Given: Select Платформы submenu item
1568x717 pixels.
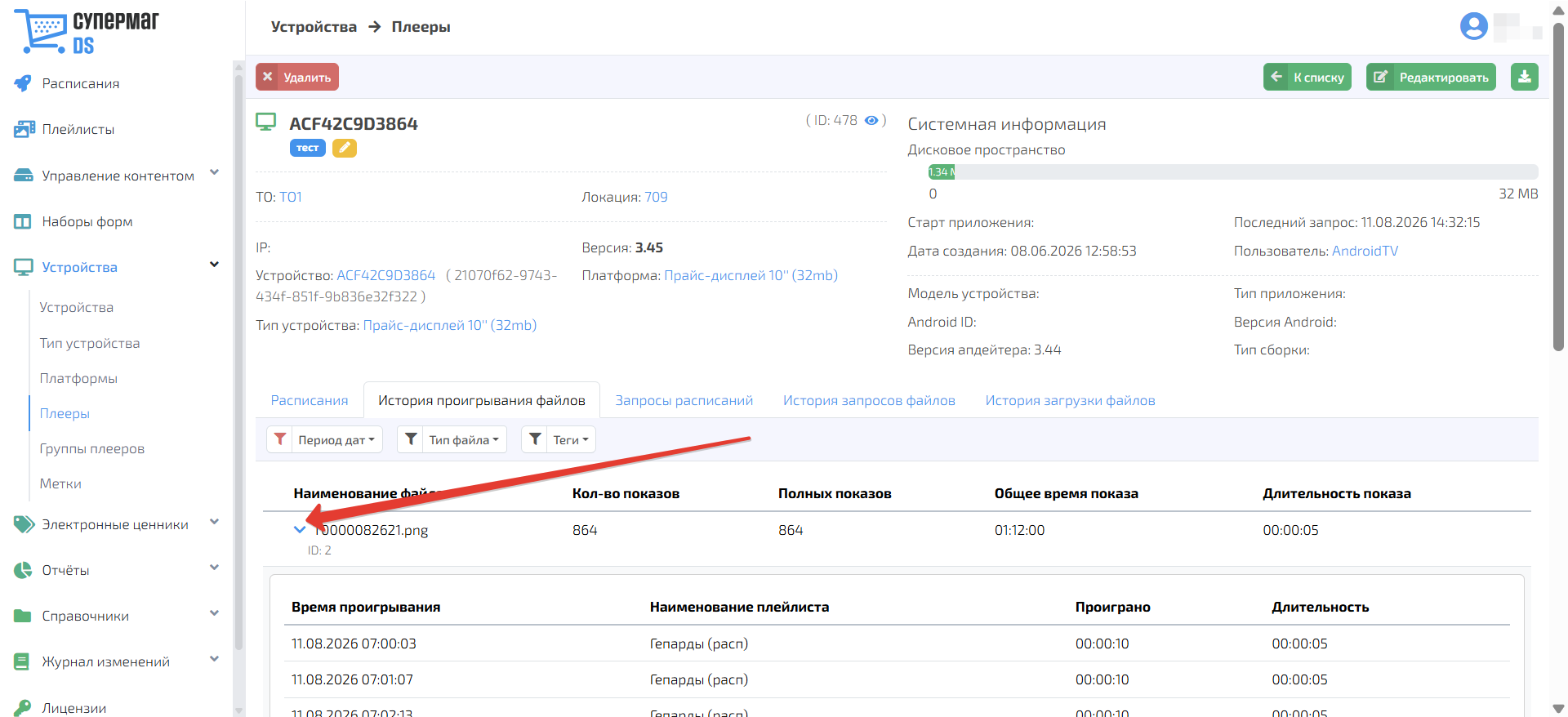Looking at the screenshot, I should pos(78,378).
